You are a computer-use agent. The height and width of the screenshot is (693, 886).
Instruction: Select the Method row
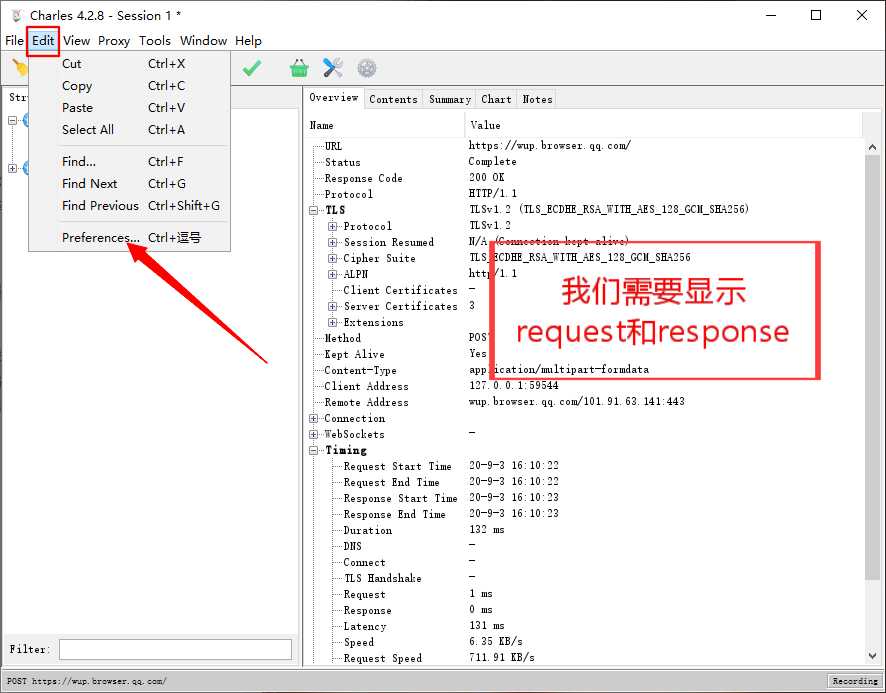585,338
